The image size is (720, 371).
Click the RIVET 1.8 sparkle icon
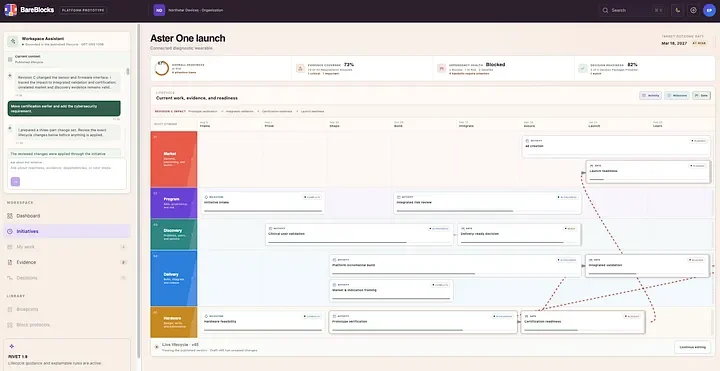tap(12, 346)
